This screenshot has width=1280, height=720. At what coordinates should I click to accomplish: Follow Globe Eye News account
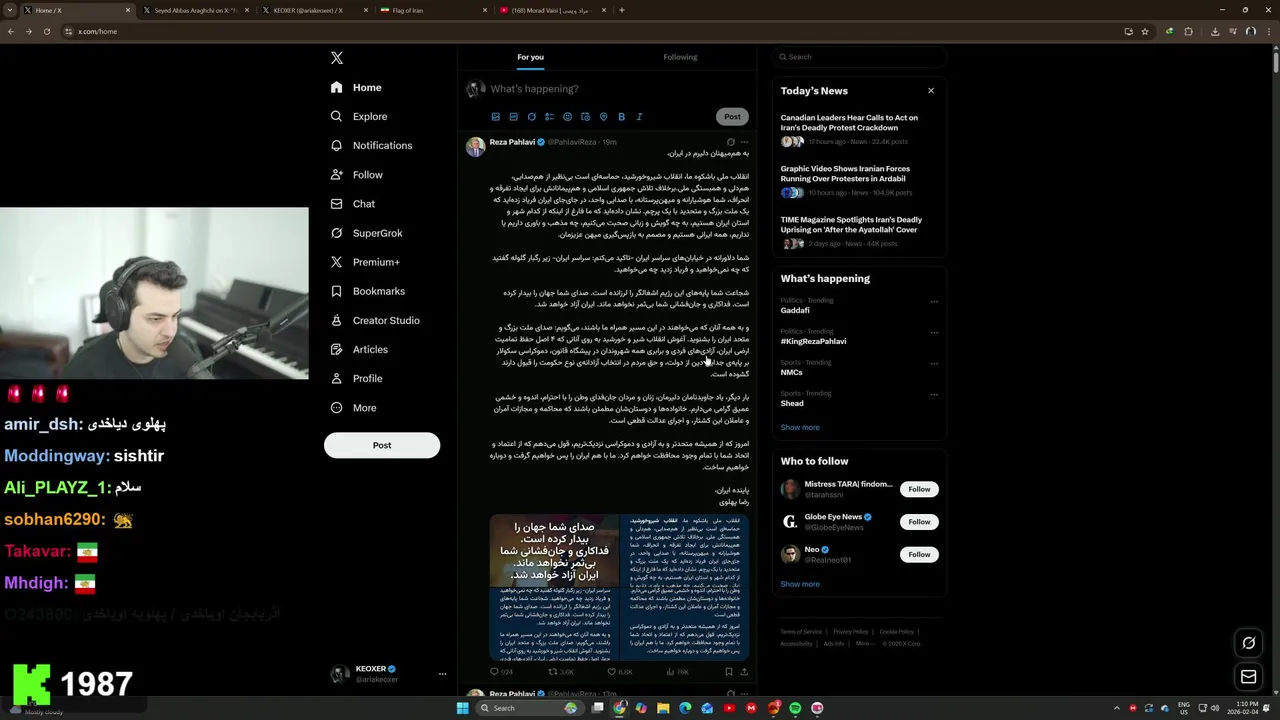(x=919, y=521)
